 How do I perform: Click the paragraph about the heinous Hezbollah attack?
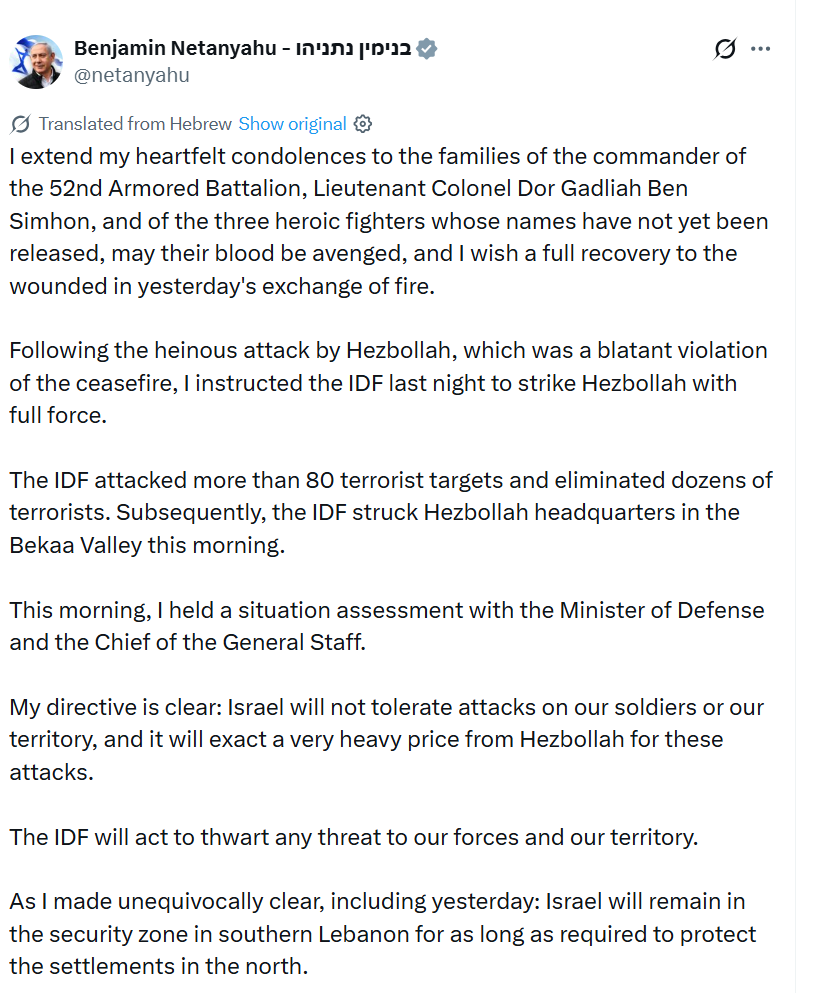(x=388, y=383)
